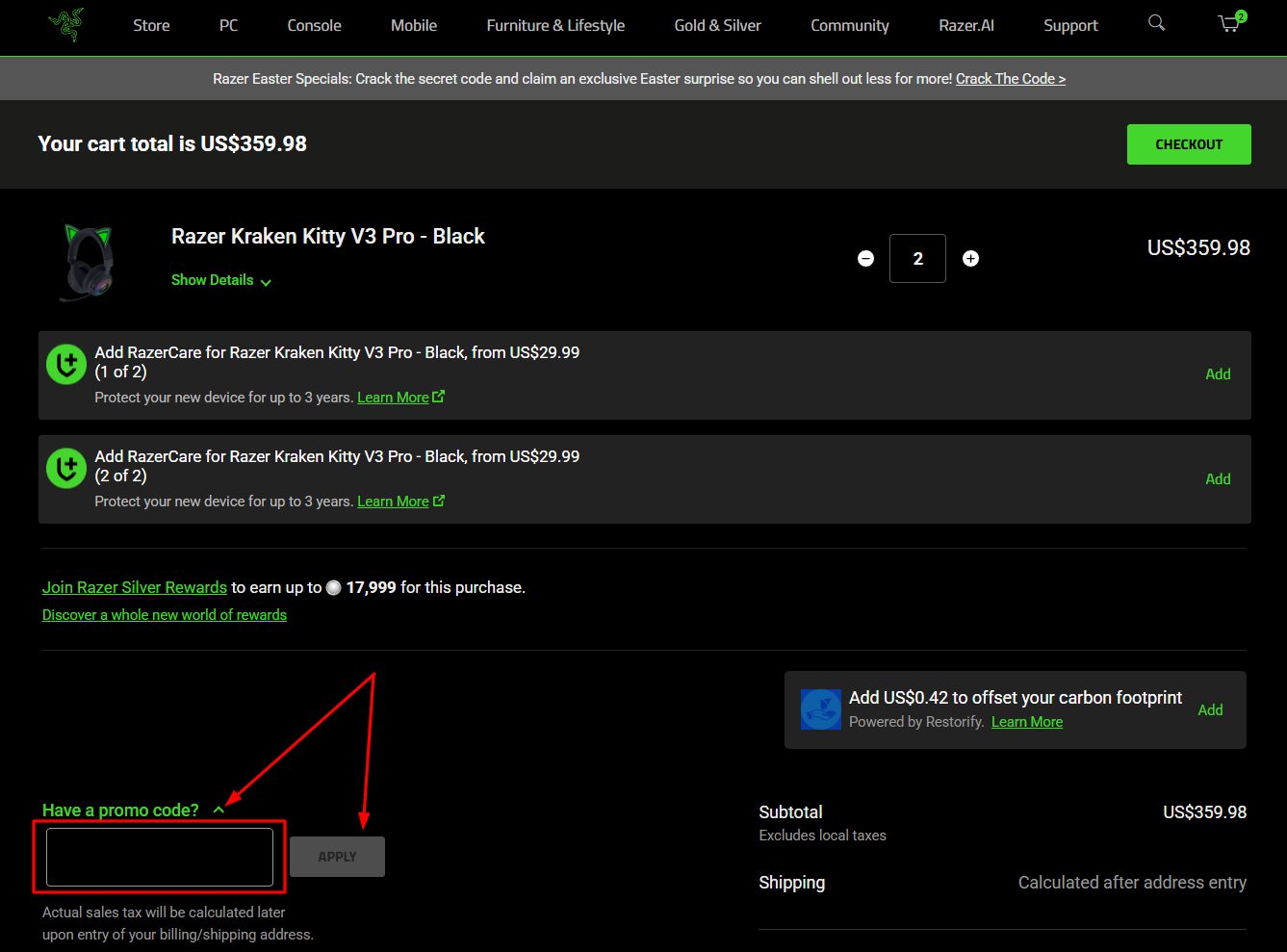Viewport: 1287px width, 952px height.
Task: Open the Razer.AI menu
Action: (966, 26)
